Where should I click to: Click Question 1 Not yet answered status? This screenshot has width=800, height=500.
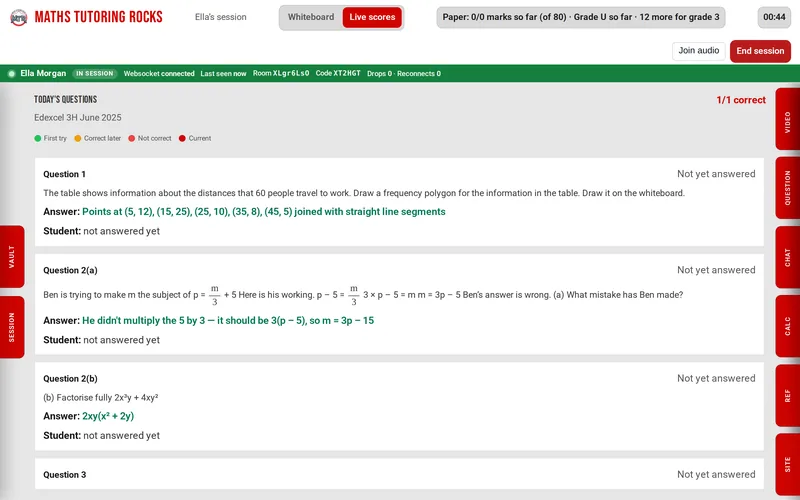(716, 174)
